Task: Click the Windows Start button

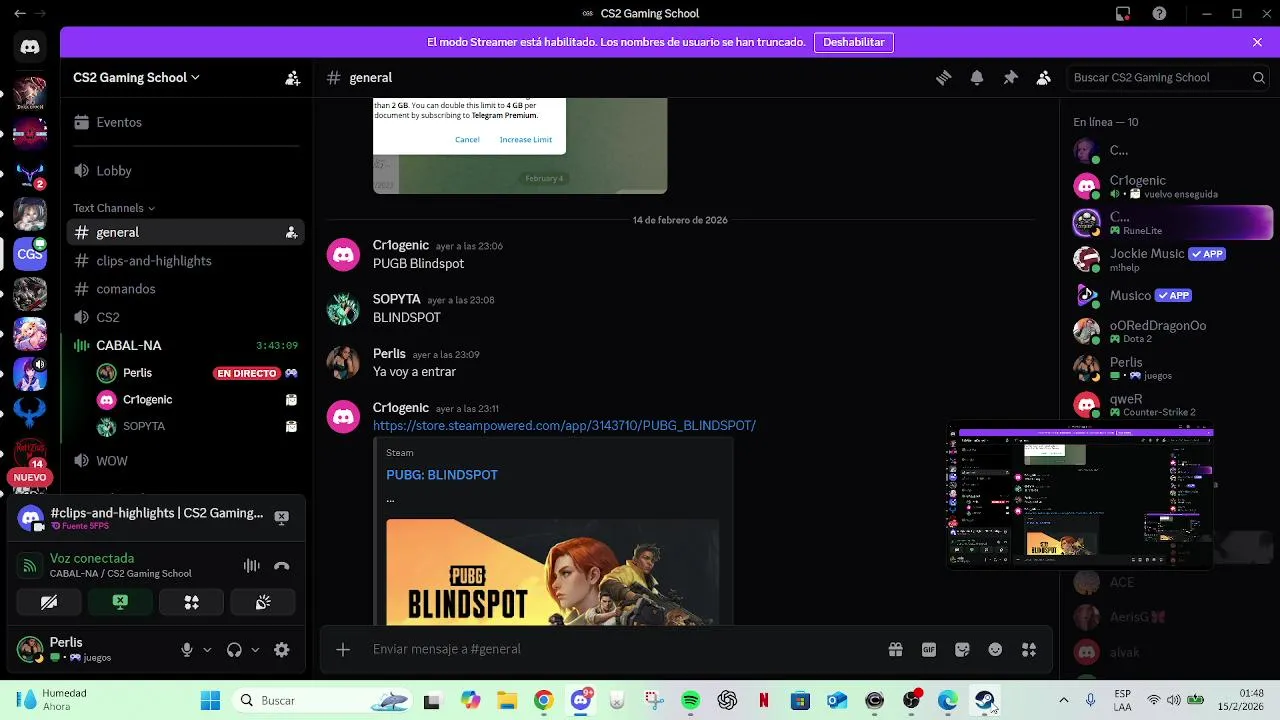Action: pyautogui.click(x=210, y=701)
